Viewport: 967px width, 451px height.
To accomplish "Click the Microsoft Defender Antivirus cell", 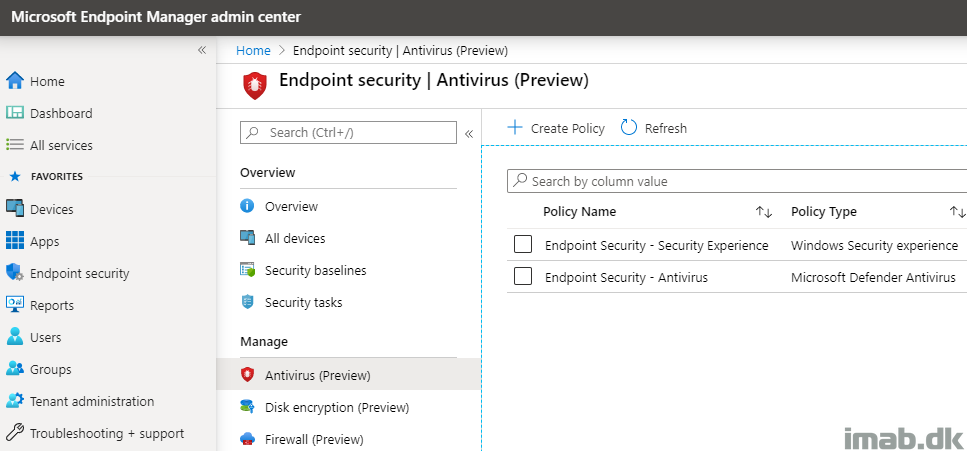I will click(x=873, y=278).
